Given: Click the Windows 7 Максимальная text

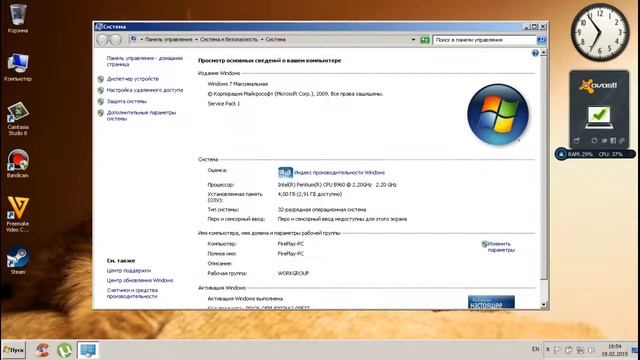Looking at the screenshot, I should (x=238, y=84).
